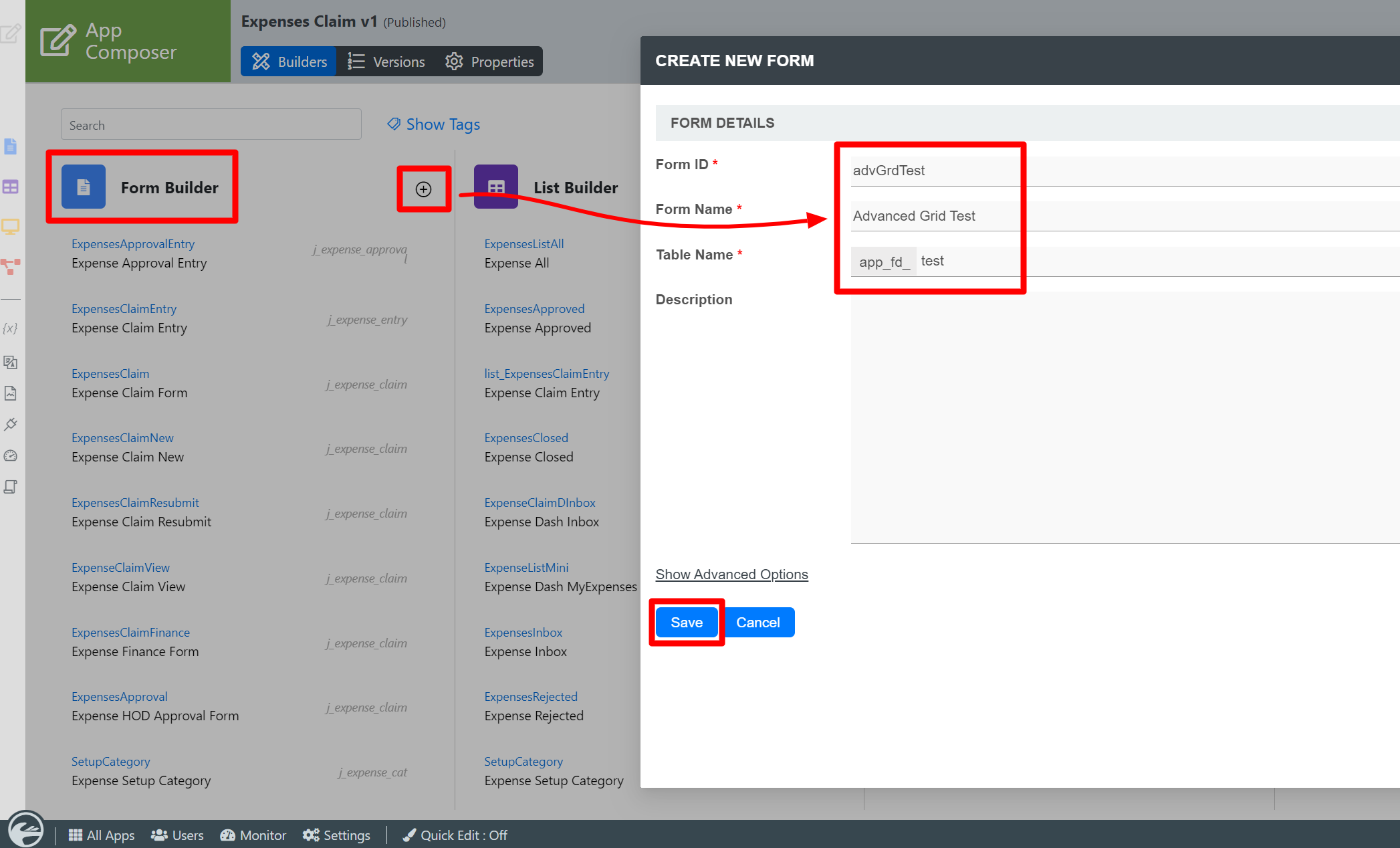Switch to the Versions tab
The height and width of the screenshot is (848, 1400).
click(386, 62)
